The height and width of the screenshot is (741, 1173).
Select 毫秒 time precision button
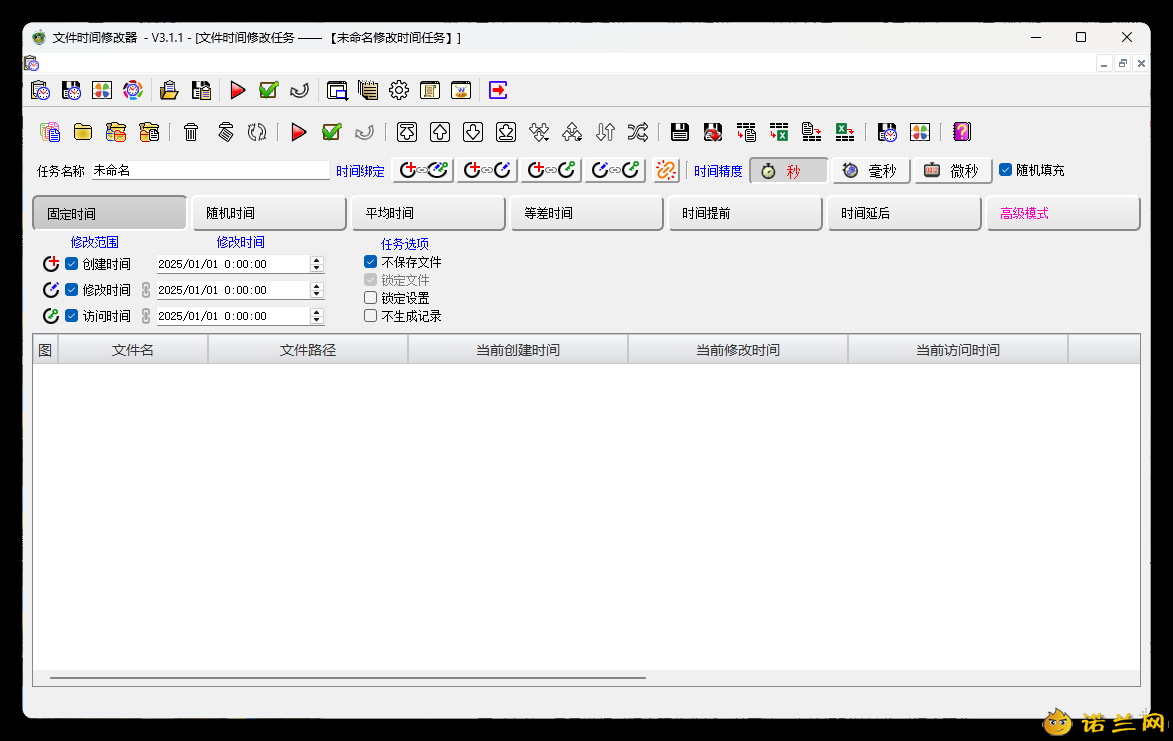click(871, 170)
